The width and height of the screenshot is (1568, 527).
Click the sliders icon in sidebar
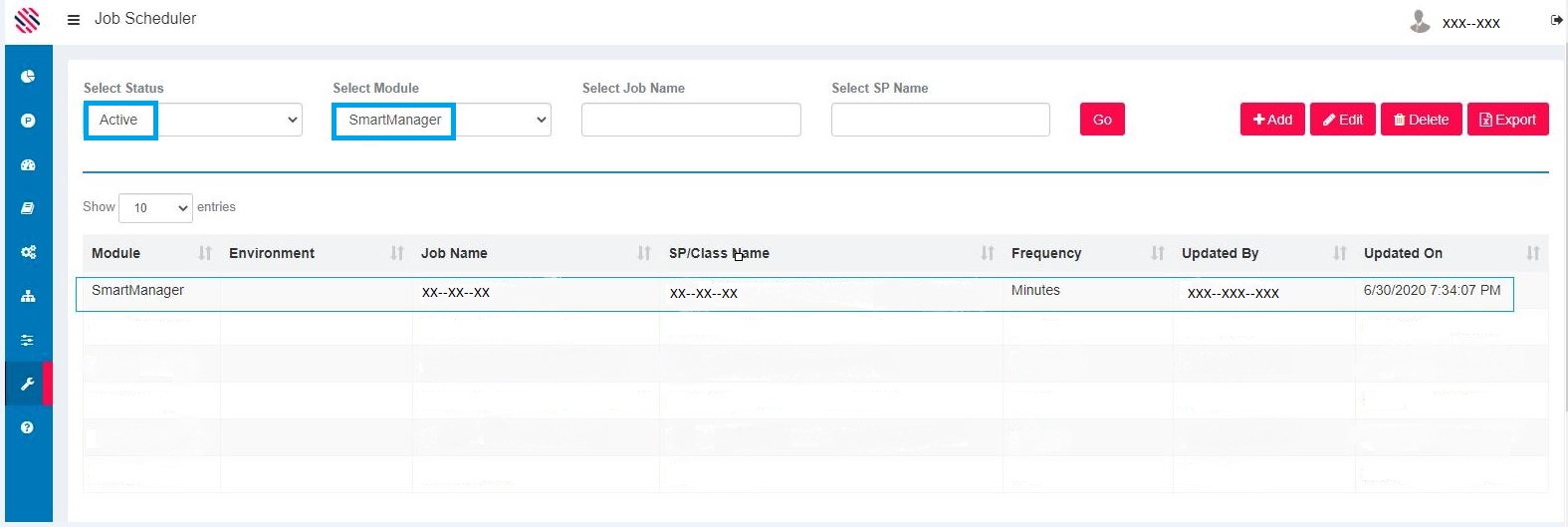point(28,340)
